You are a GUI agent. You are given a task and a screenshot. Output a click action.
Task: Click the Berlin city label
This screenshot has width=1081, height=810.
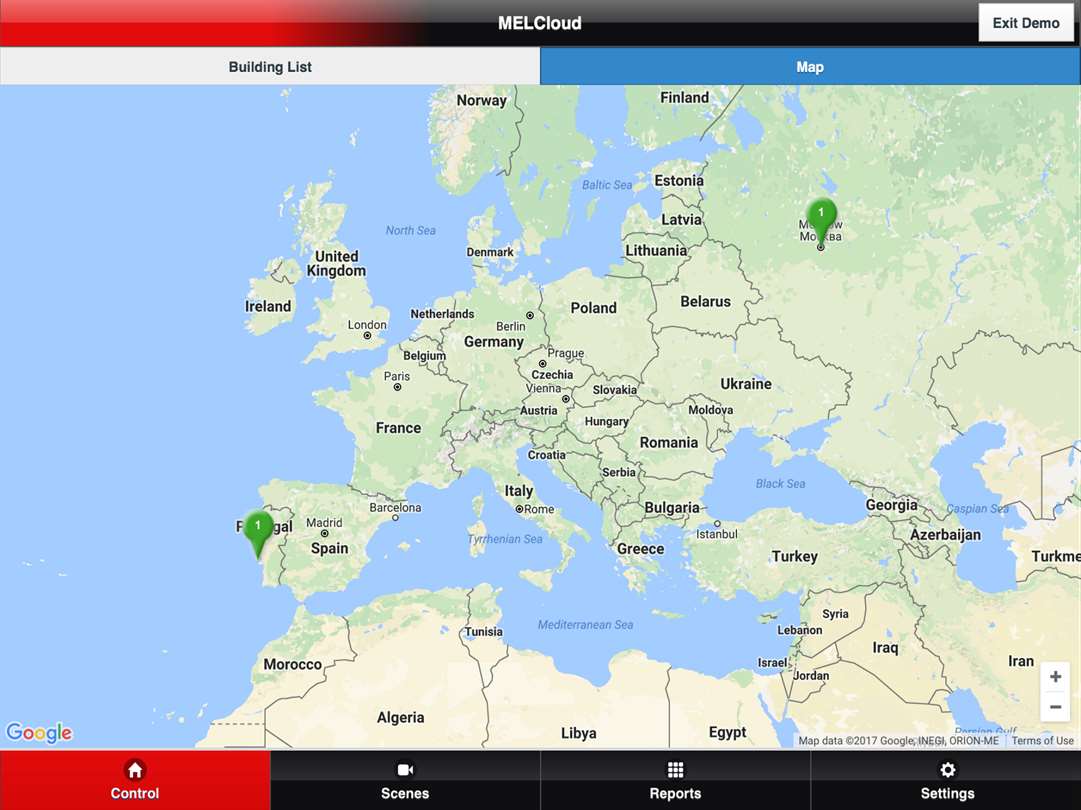click(x=510, y=326)
